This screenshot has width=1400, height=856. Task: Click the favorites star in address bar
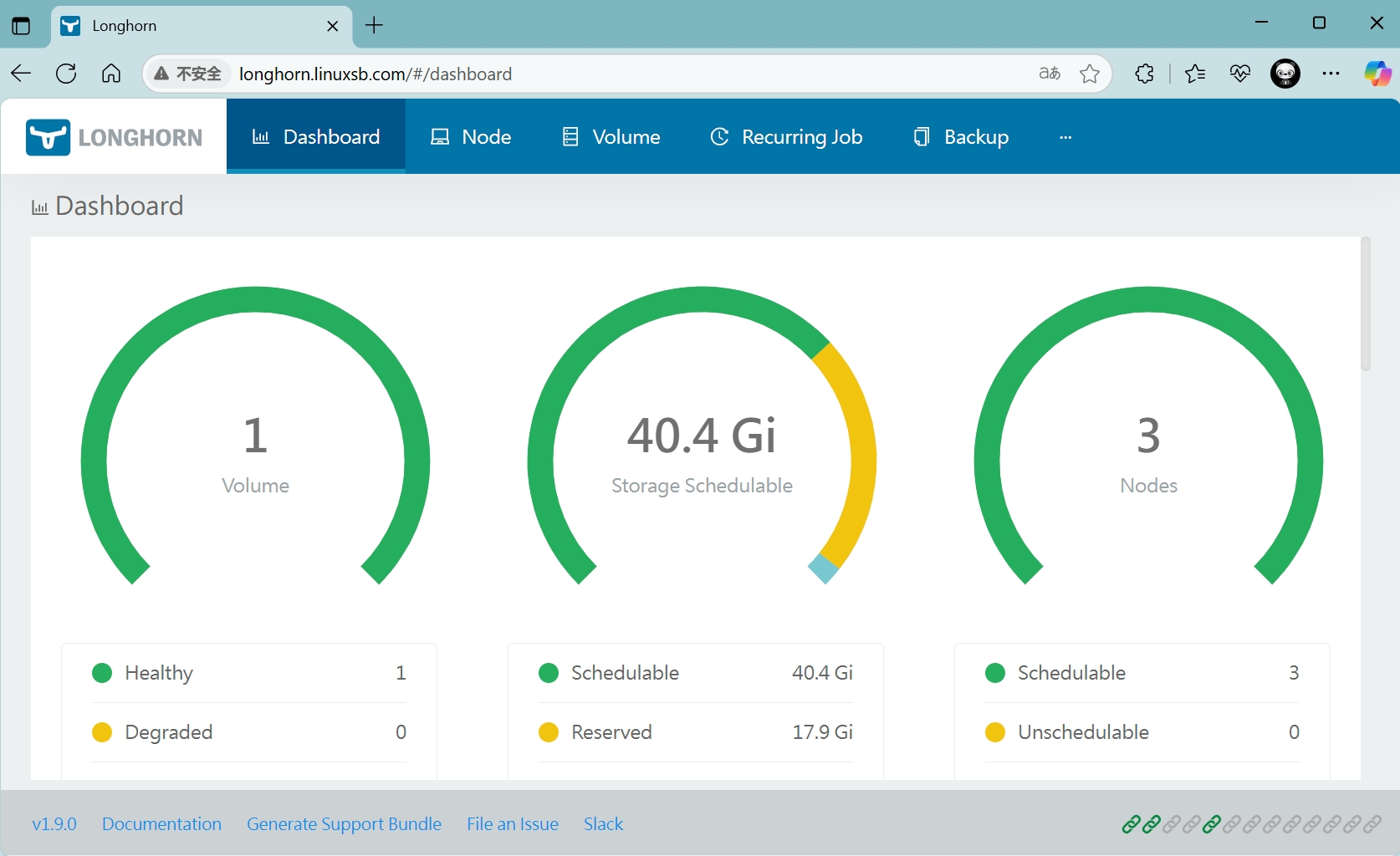1089,74
